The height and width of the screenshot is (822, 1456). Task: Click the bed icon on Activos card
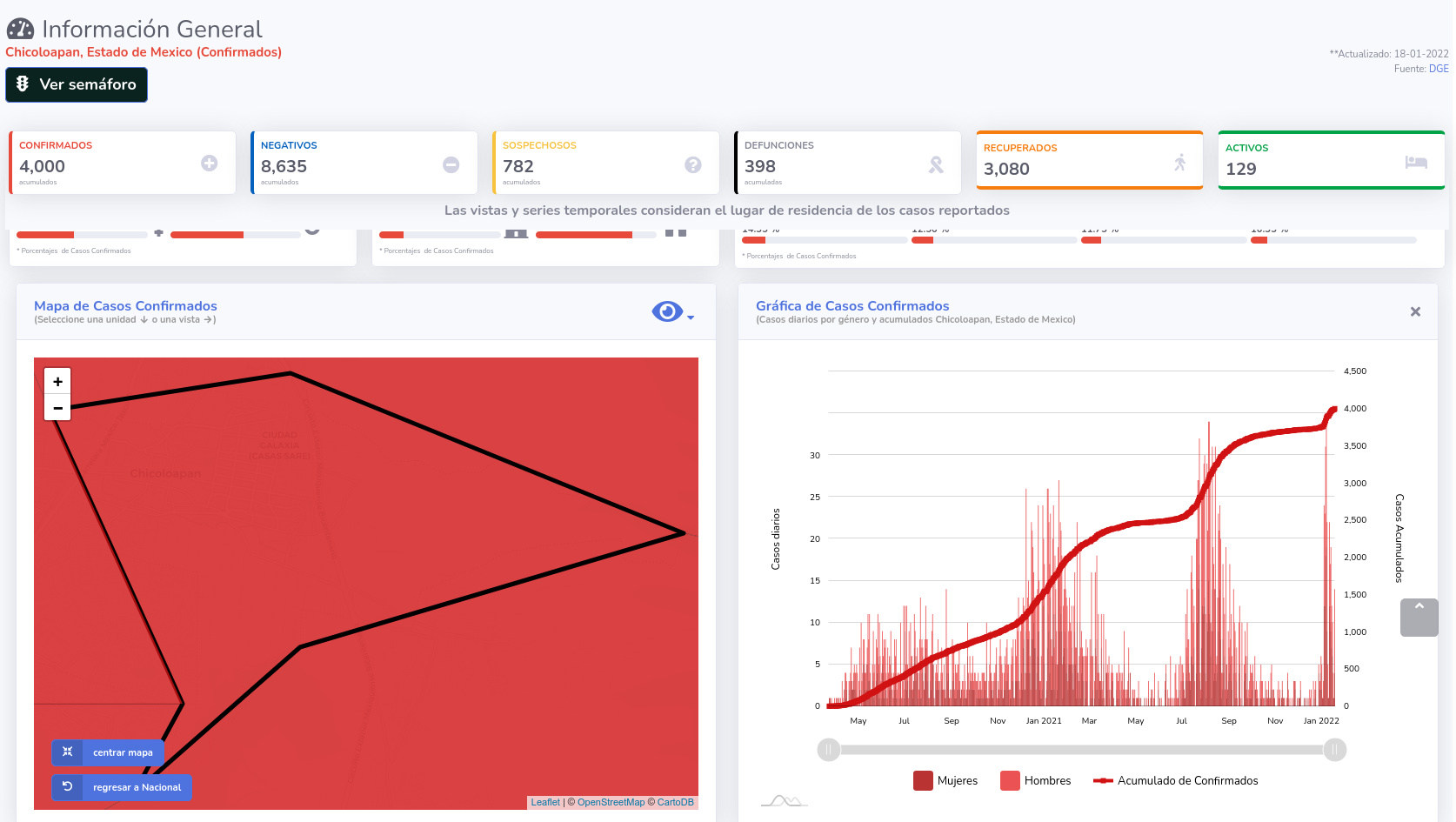1416,162
